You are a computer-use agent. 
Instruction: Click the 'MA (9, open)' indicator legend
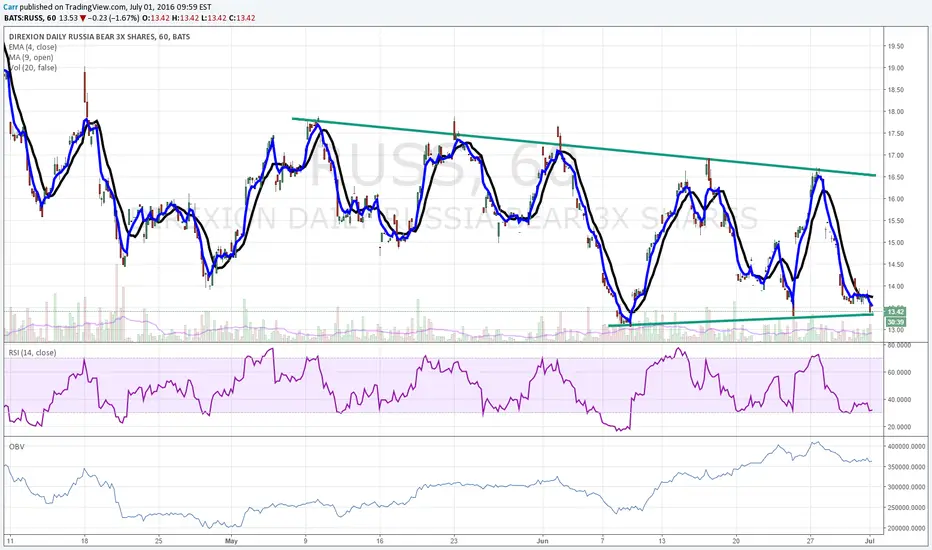[31, 57]
